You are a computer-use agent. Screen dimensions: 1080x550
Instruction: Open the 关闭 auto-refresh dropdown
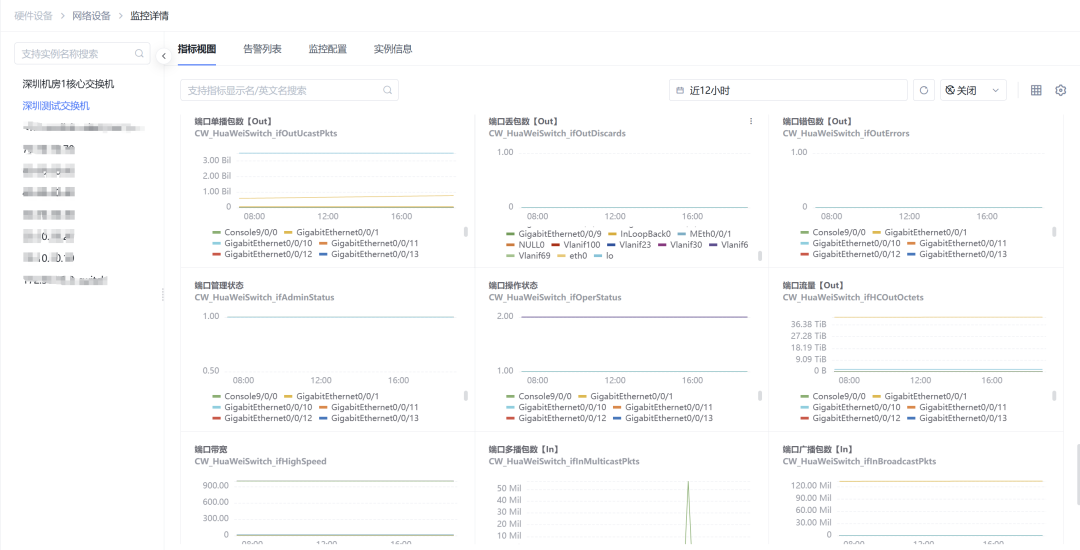pos(973,90)
